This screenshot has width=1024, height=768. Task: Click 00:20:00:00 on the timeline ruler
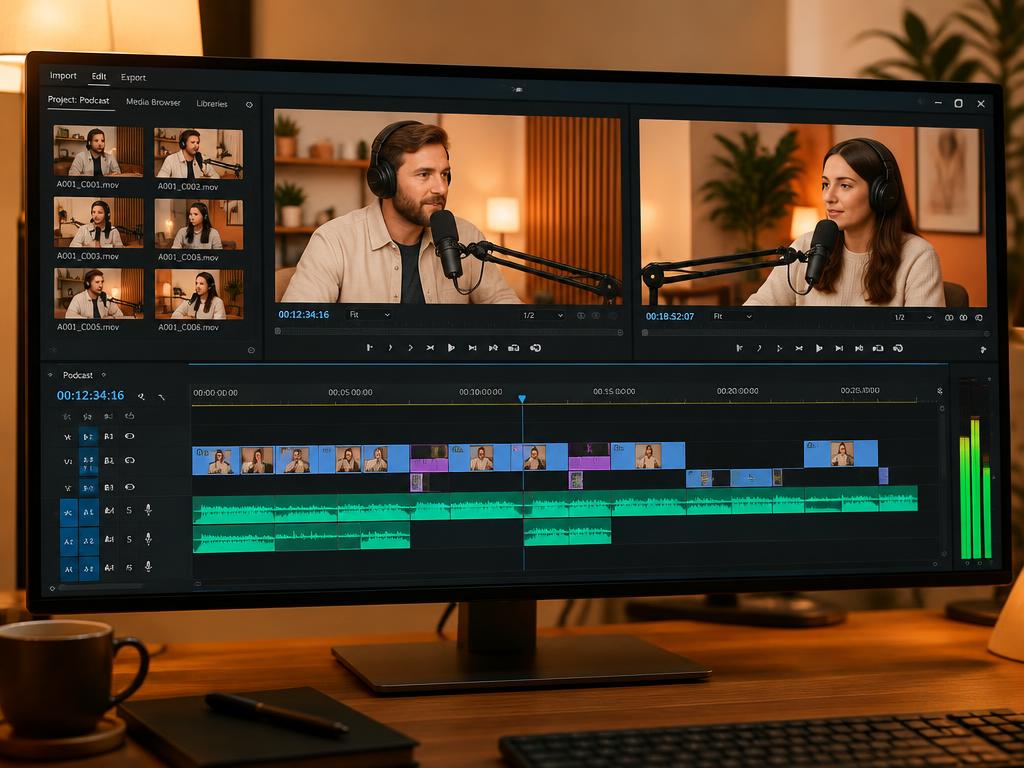click(737, 391)
